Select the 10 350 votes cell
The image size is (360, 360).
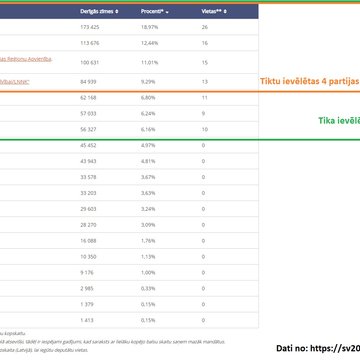pyautogui.click(x=88, y=257)
